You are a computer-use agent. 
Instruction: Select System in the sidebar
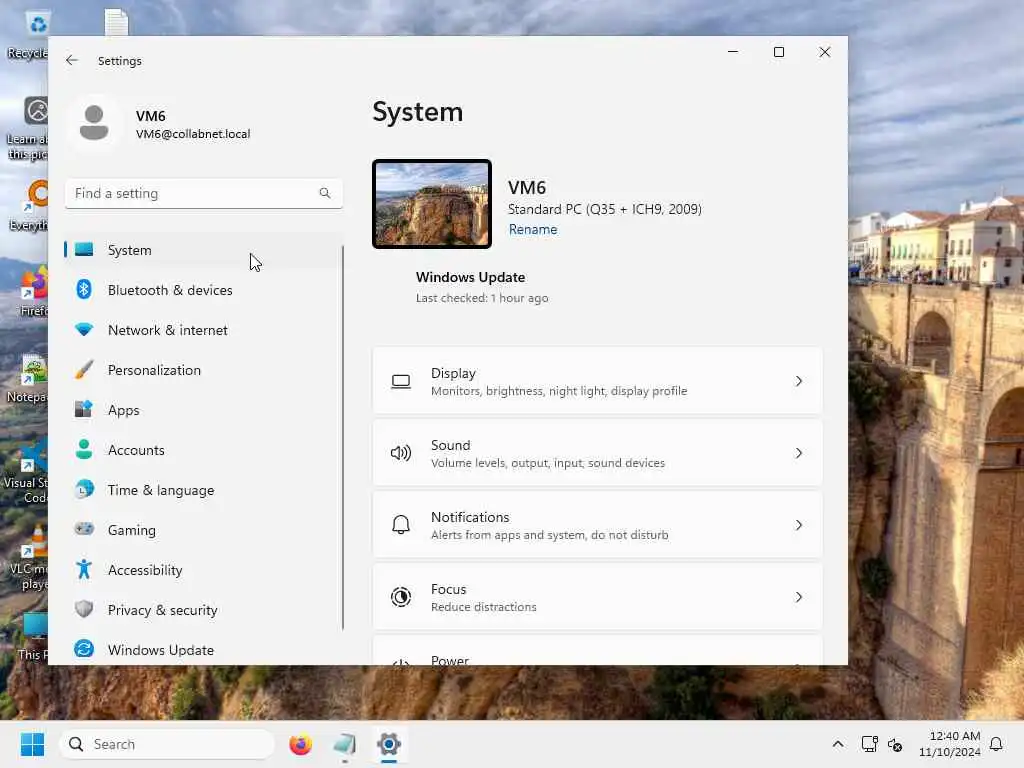203,249
